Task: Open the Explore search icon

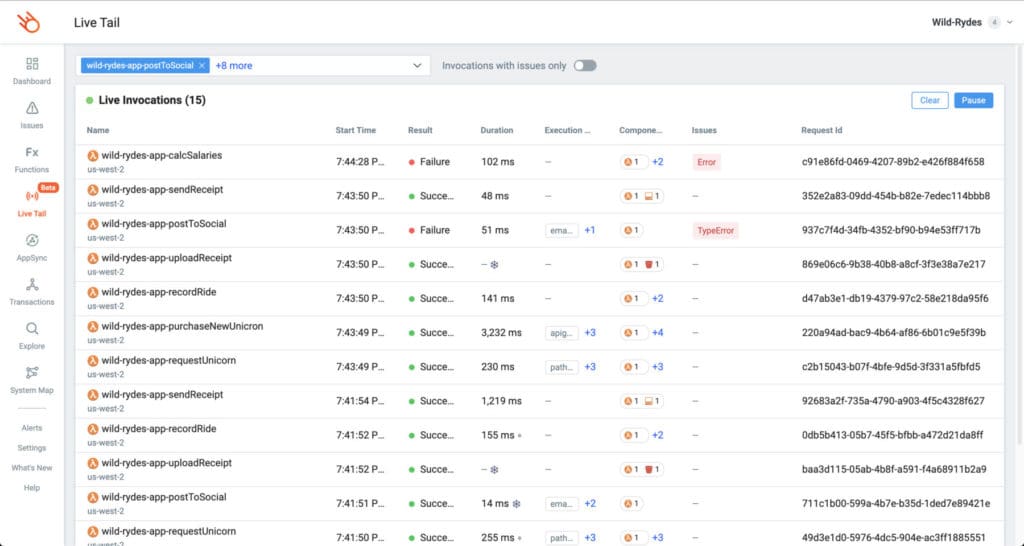Action: pos(32,329)
